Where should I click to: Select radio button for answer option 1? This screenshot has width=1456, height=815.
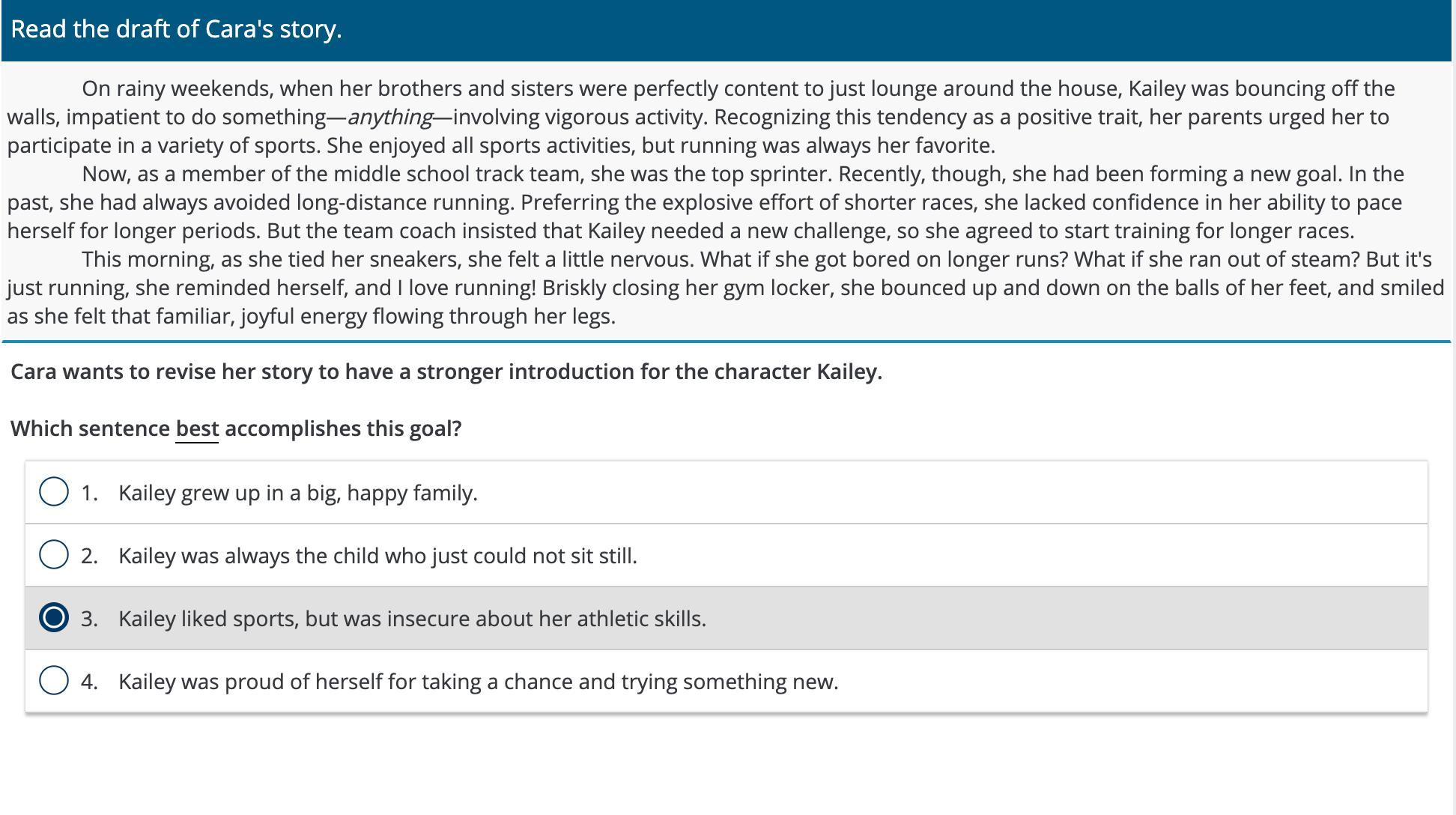54,492
